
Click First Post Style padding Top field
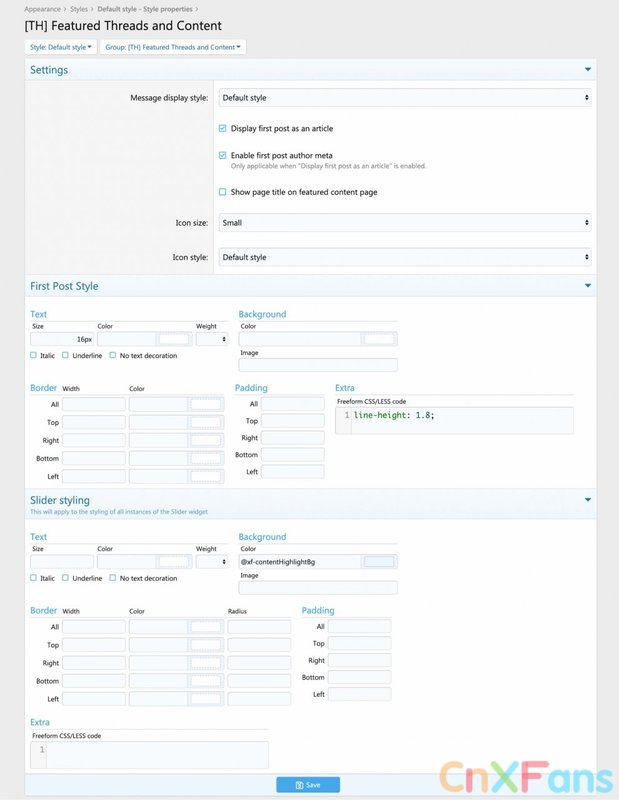point(292,421)
